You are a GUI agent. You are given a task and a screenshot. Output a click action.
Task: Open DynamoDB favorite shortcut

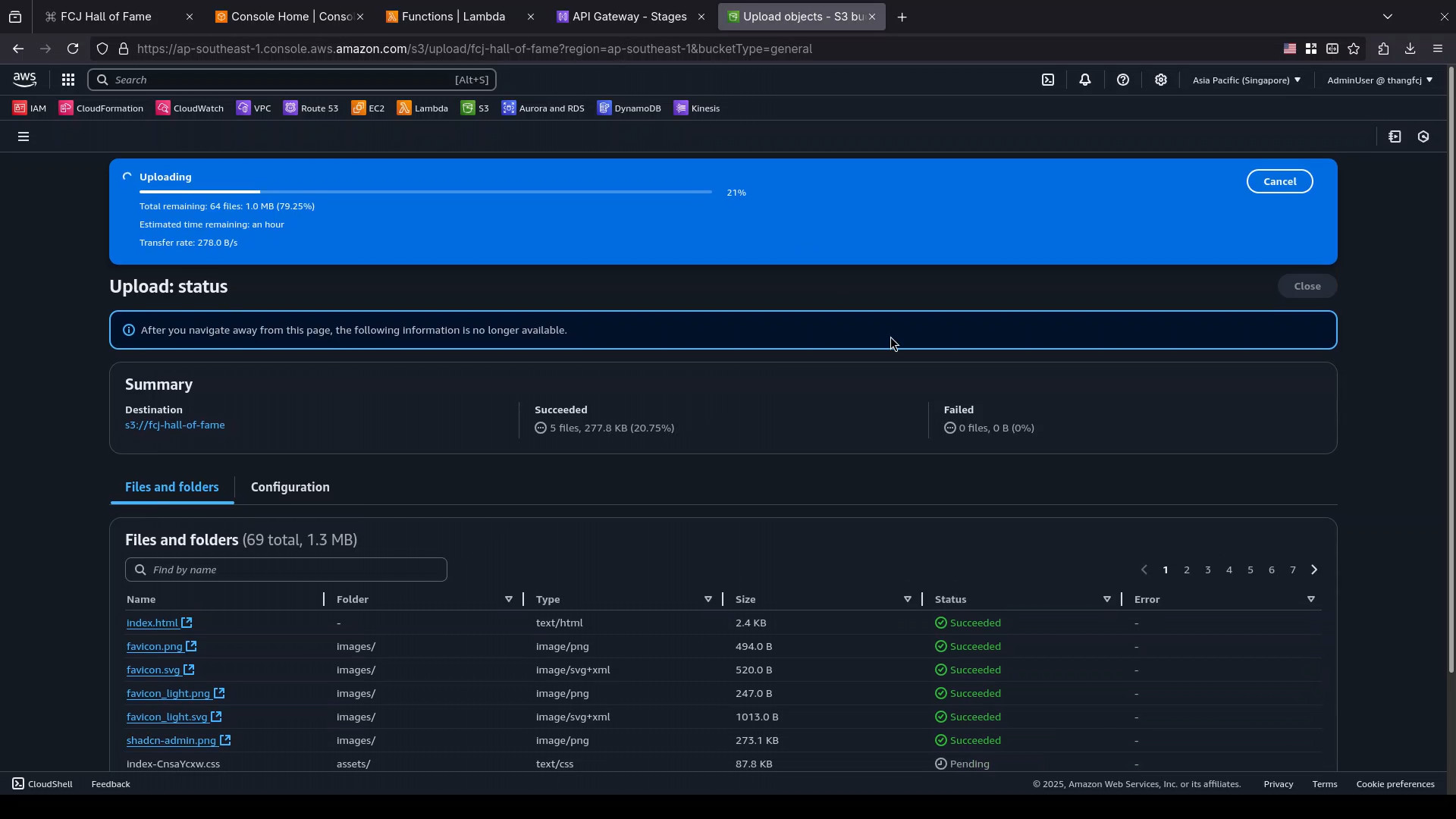(629, 108)
